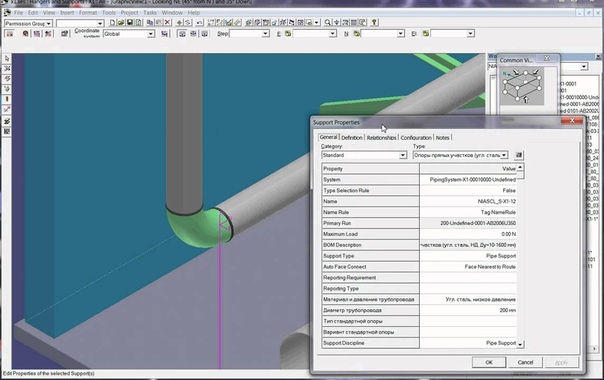Click the property list scrollbar down arrow

click(520, 344)
